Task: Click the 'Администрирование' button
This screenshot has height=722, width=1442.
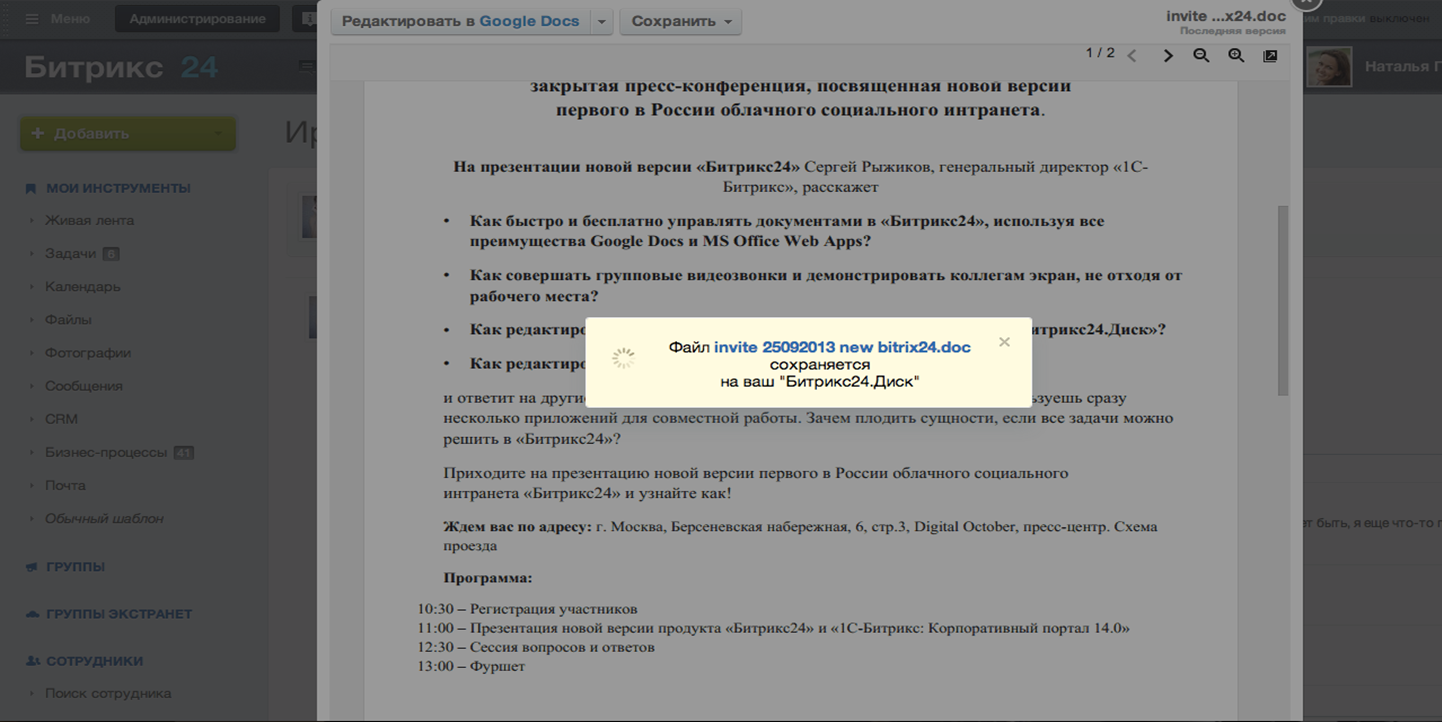Action: pyautogui.click(x=197, y=18)
